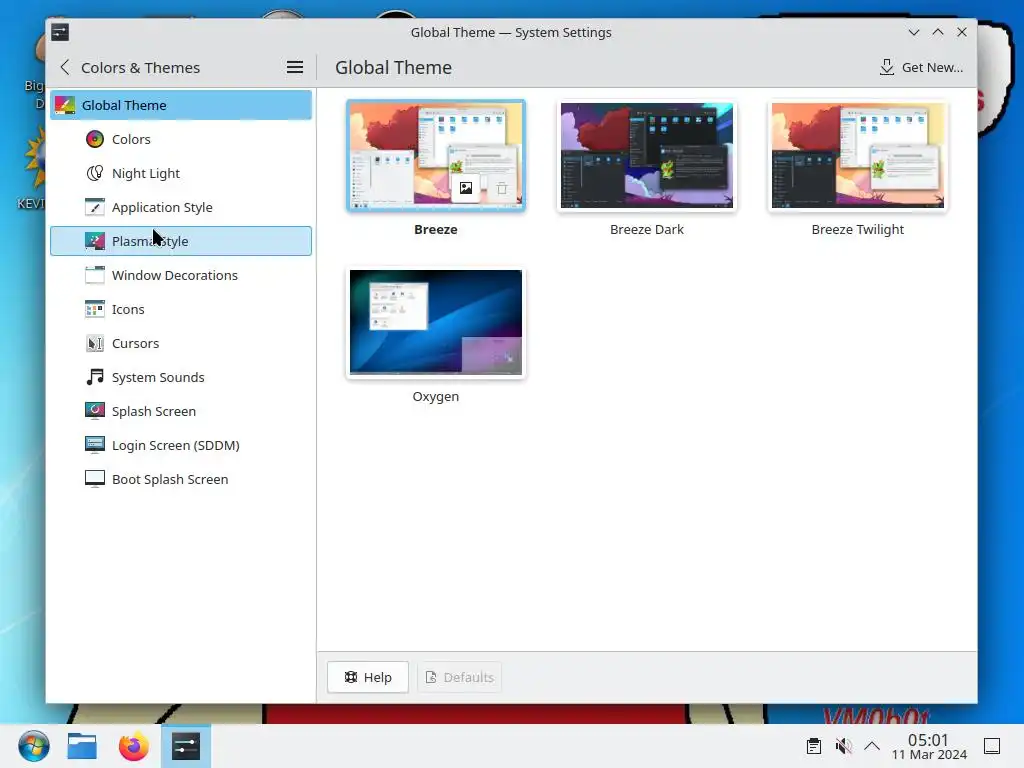Open System Sounds settings

[181, 377]
